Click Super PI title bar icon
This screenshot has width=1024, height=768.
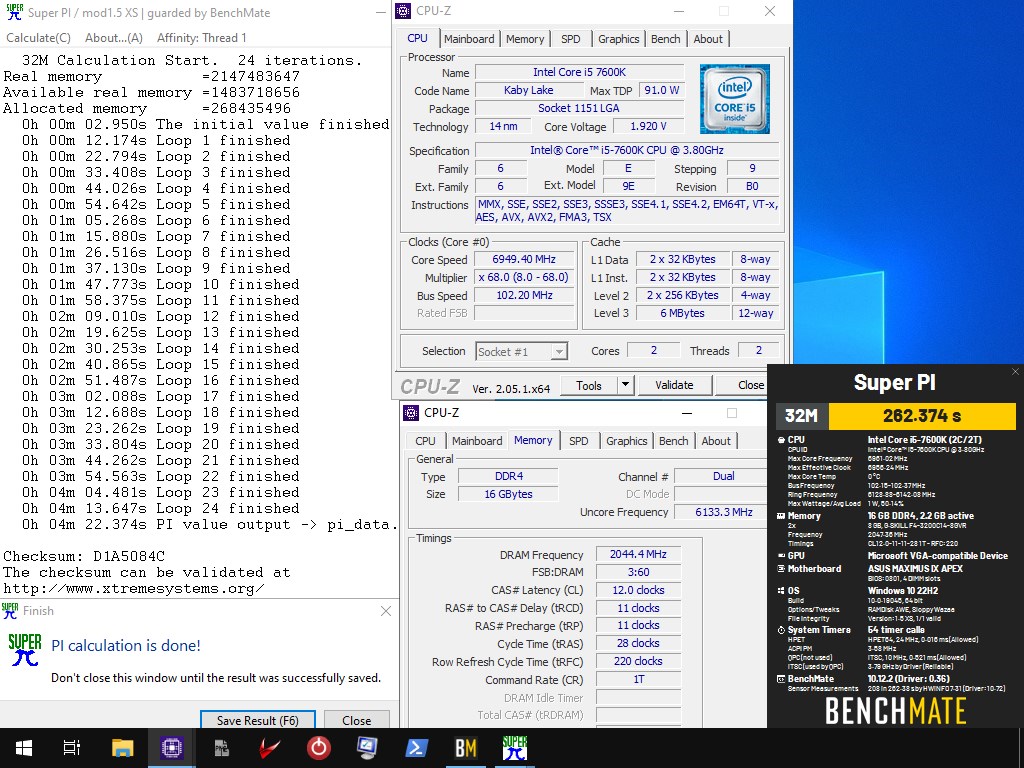pyautogui.click(x=14, y=12)
